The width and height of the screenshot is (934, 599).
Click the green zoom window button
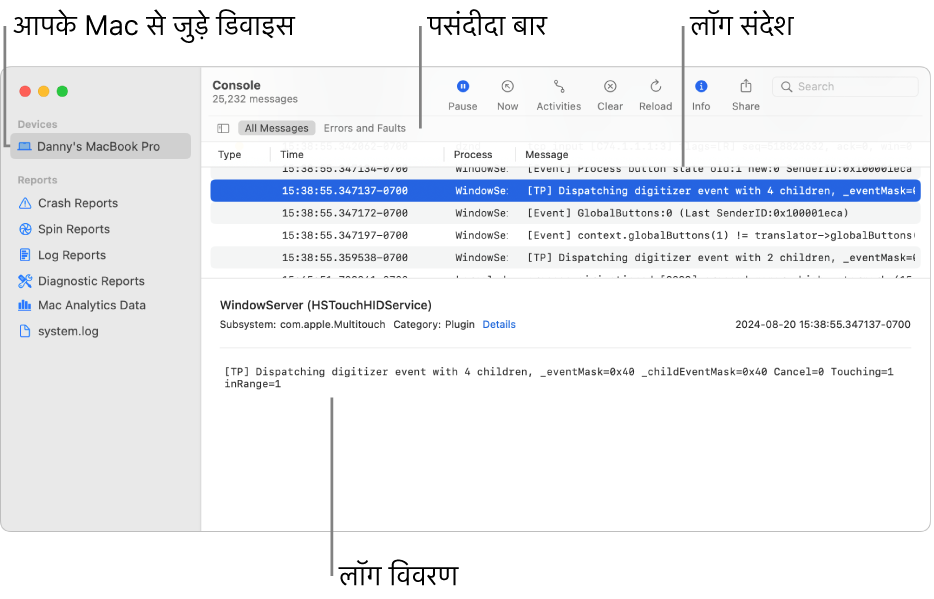(x=62, y=91)
